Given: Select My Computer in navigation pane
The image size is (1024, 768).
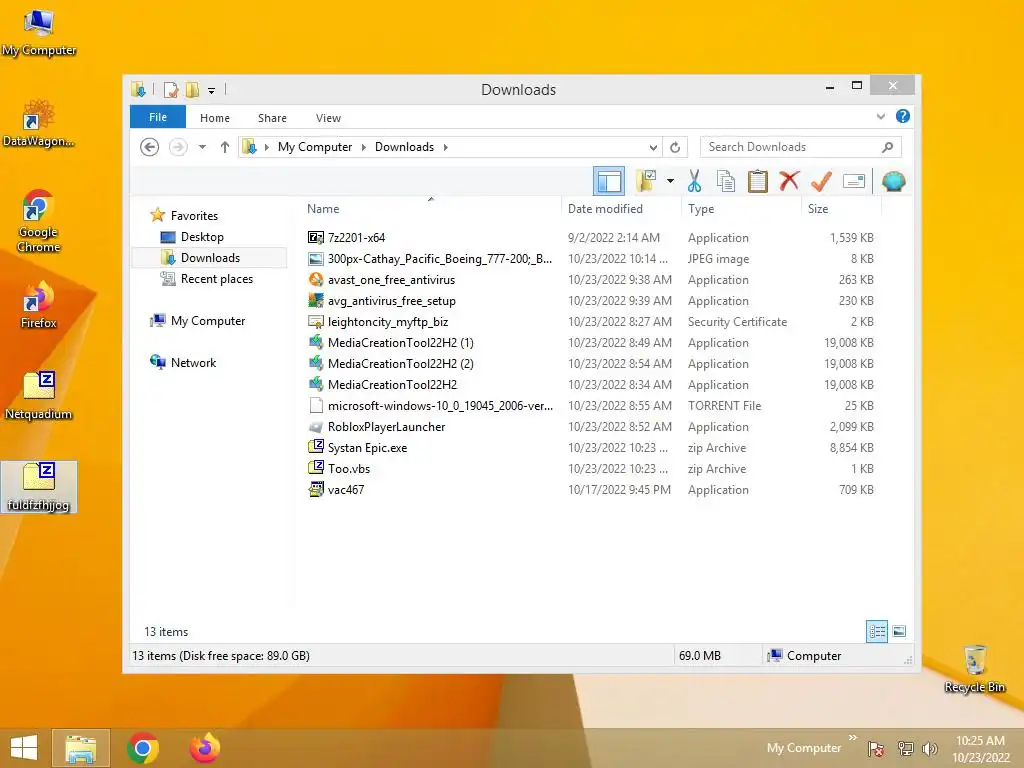Looking at the screenshot, I should pyautogui.click(x=198, y=321).
